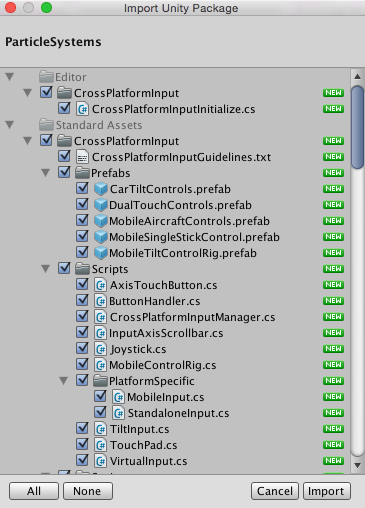Select all items with All button
Image resolution: width=365 pixels, height=508 pixels.
pyautogui.click(x=34, y=491)
